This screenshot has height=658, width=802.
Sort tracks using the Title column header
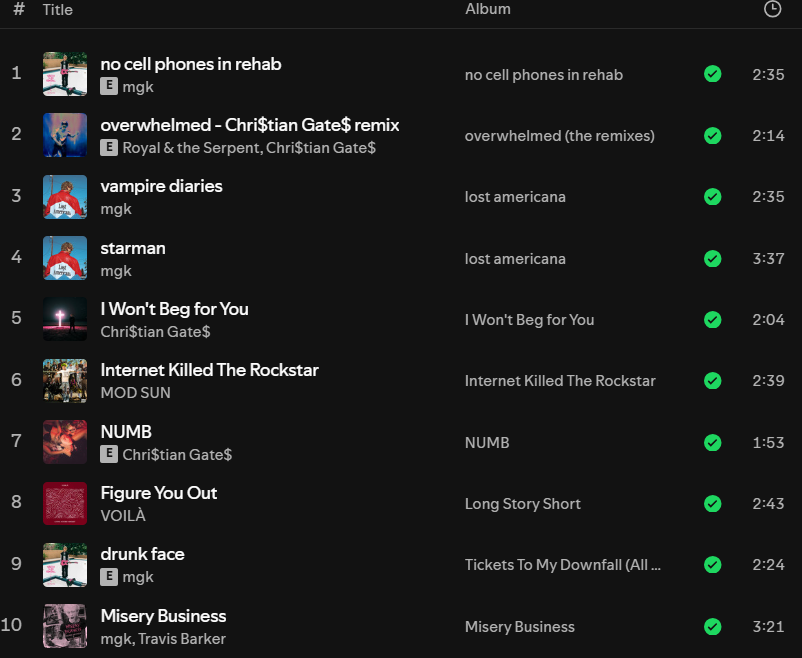click(56, 9)
